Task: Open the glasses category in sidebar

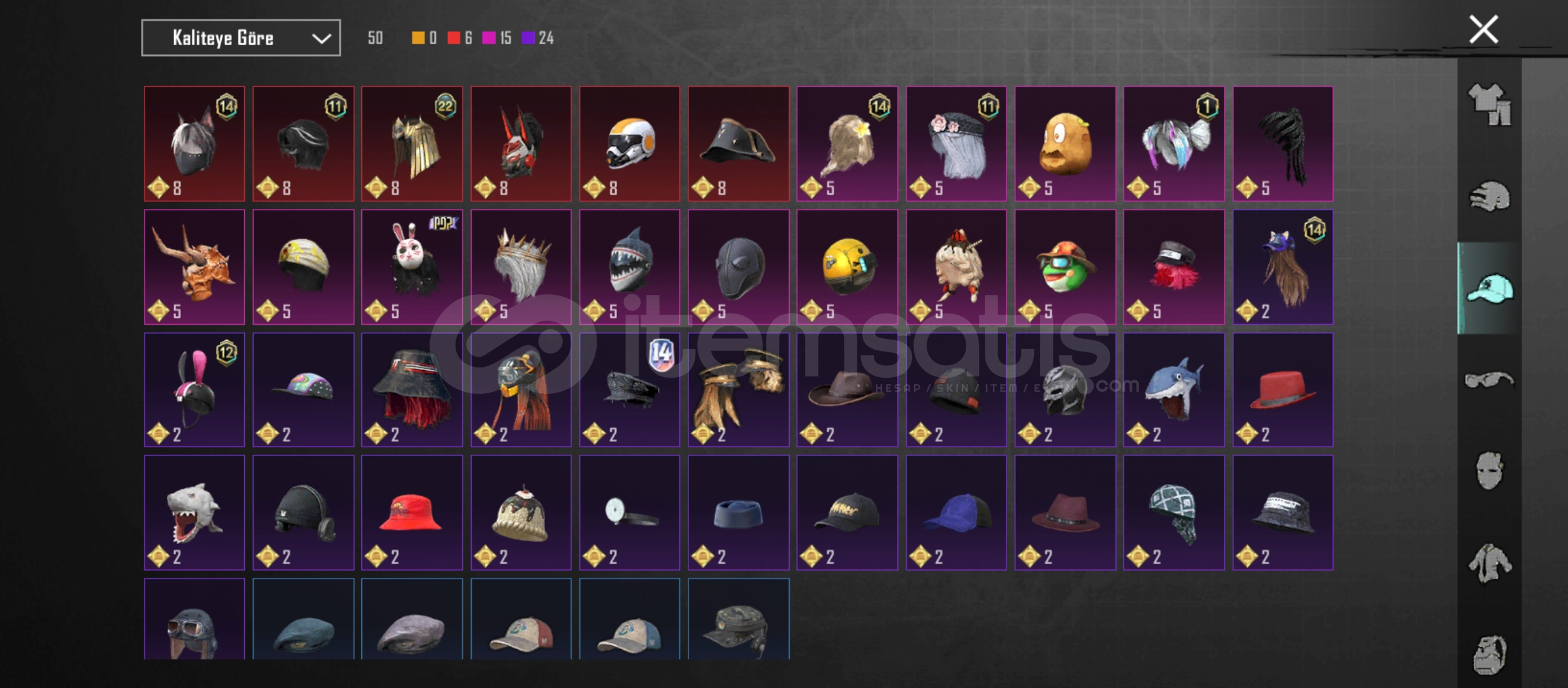Action: coord(1490,380)
